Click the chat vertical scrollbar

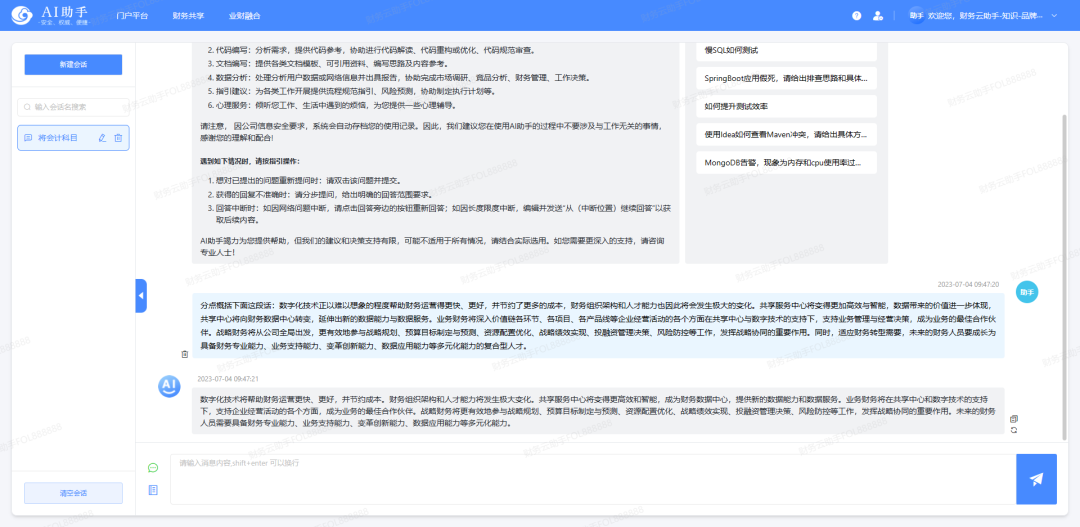(x=1066, y=276)
